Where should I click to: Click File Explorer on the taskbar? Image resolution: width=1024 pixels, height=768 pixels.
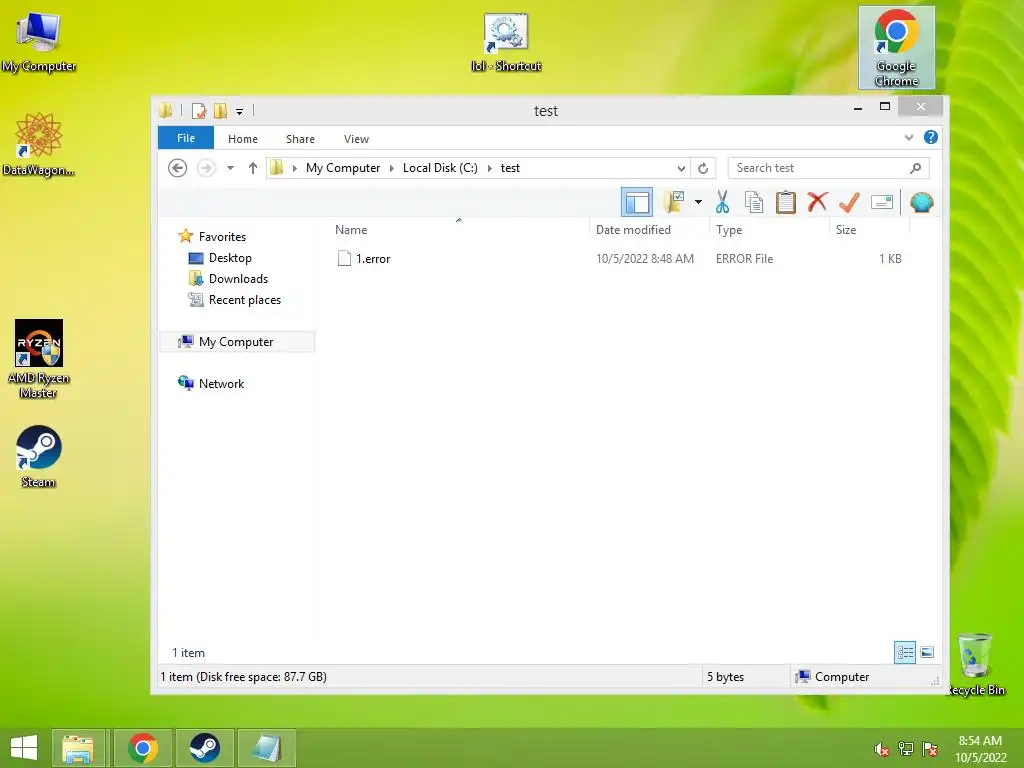tap(78, 748)
